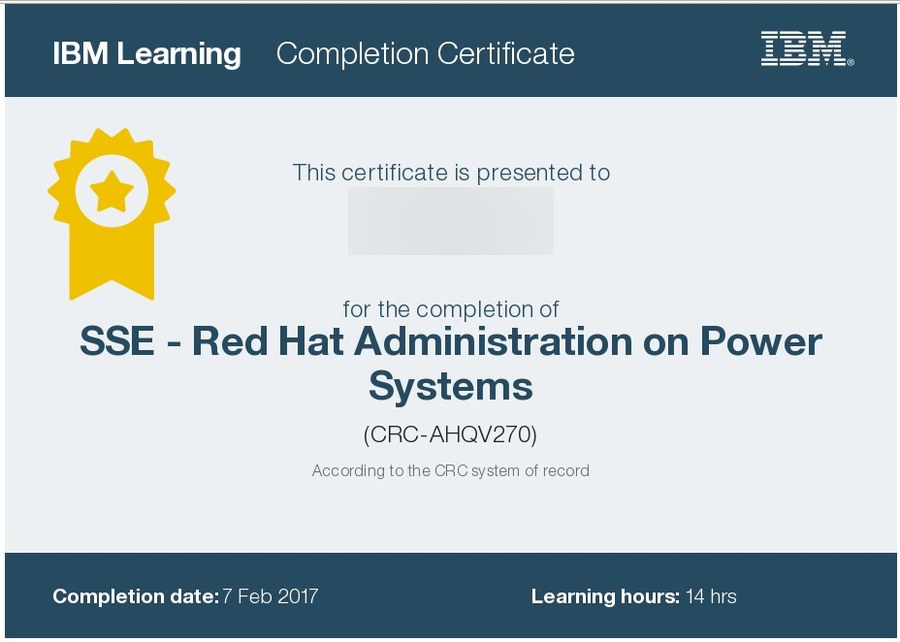The width and height of the screenshot is (900, 642).
Task: Click the date value '7 Feb 2017'
Action: [x=270, y=596]
